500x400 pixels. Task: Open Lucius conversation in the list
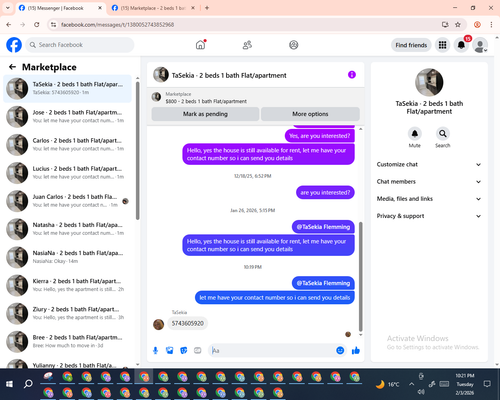pos(68,173)
